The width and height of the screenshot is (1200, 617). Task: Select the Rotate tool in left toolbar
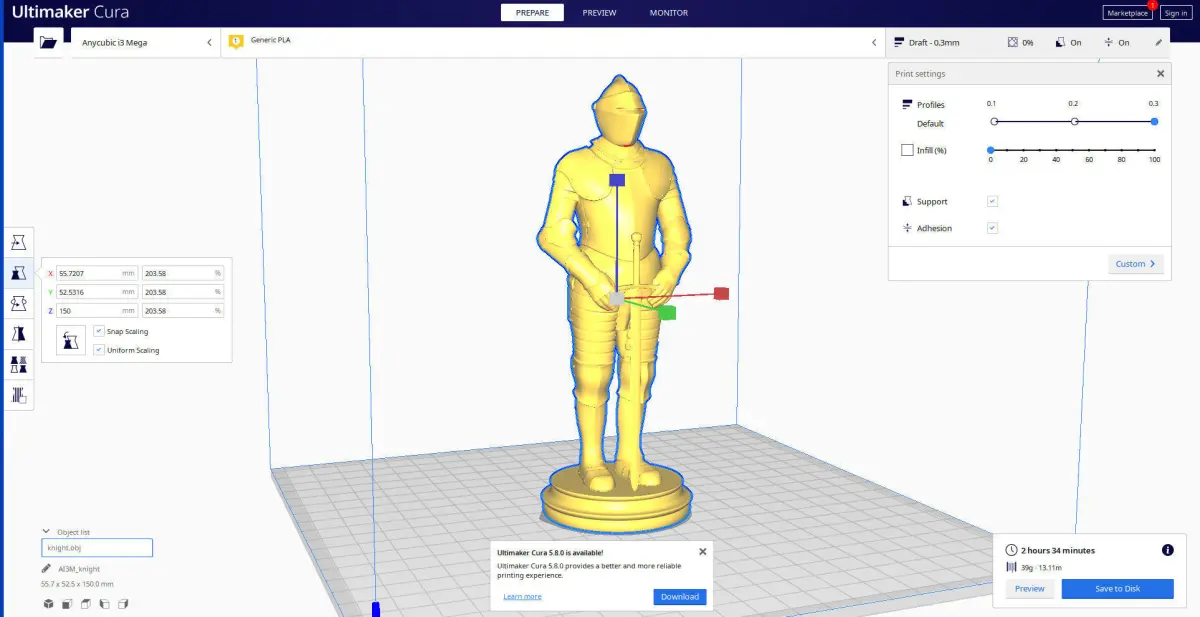18,303
